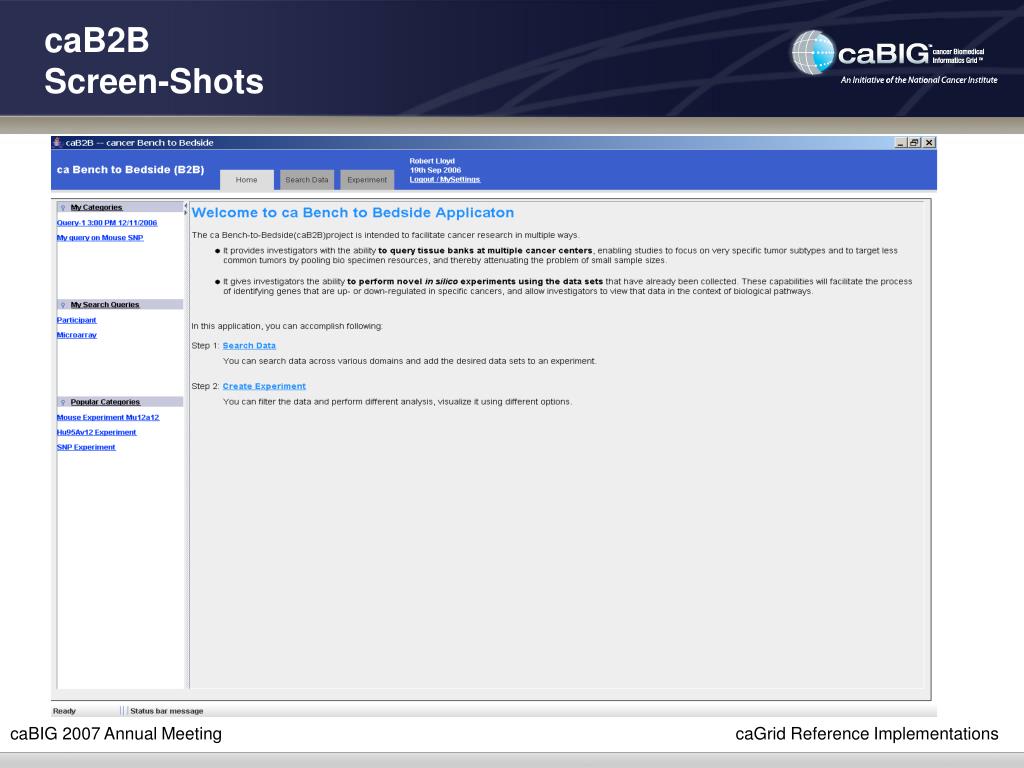Click the Welcome to ca Bench to Bedside heading
The image size is (1024, 768).
353,213
